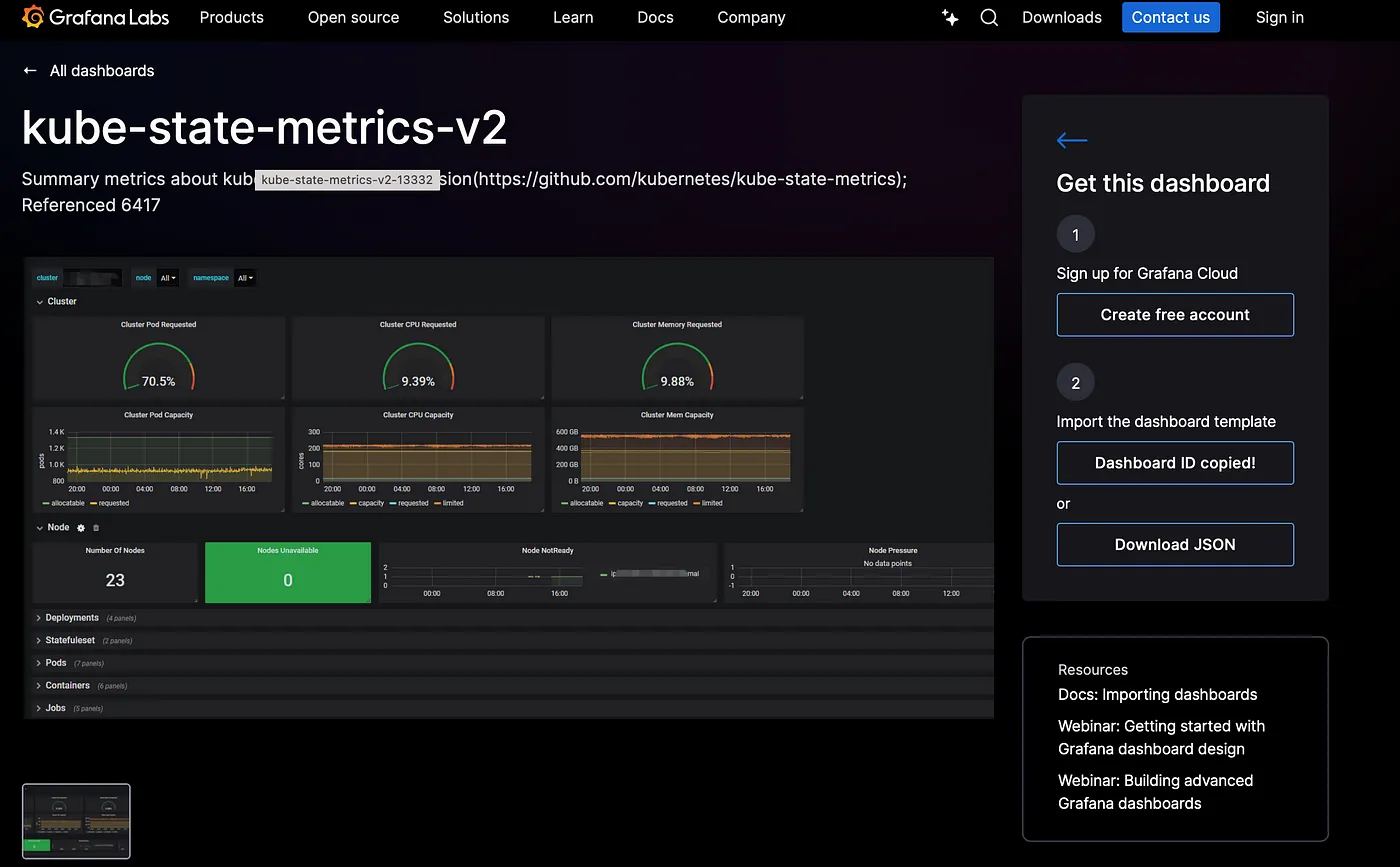Open the Learn menu
The height and width of the screenshot is (867, 1400).
pyautogui.click(x=573, y=17)
